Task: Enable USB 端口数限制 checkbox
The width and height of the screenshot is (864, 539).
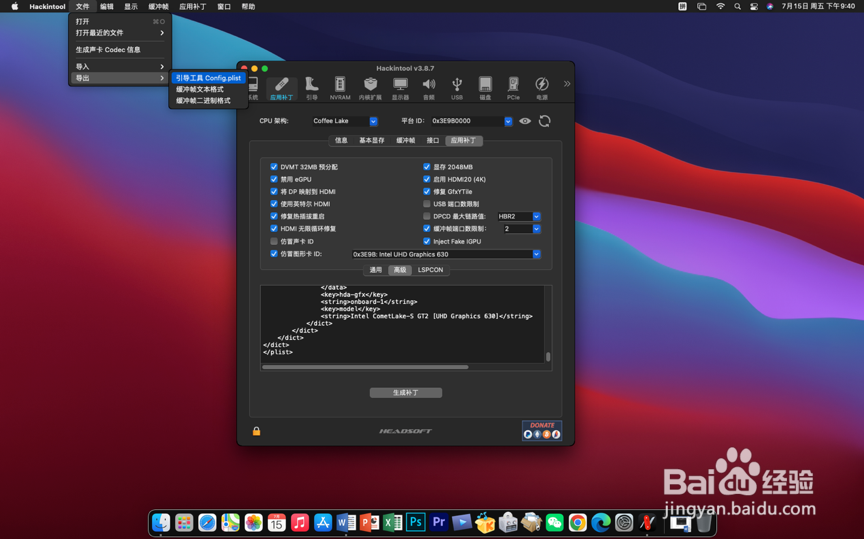Action: 426,204
